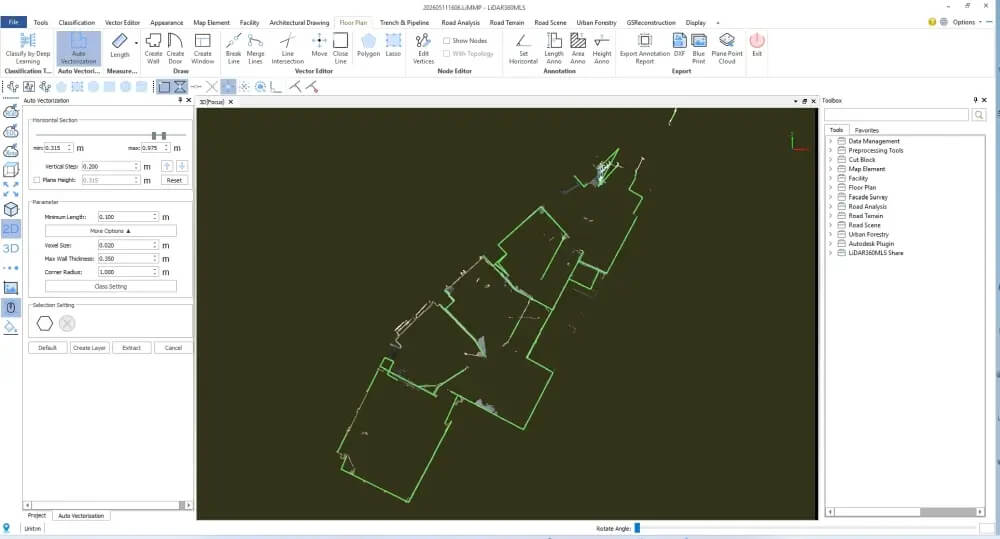Activate the Break Line tool
The image size is (1000, 539).
(x=233, y=48)
